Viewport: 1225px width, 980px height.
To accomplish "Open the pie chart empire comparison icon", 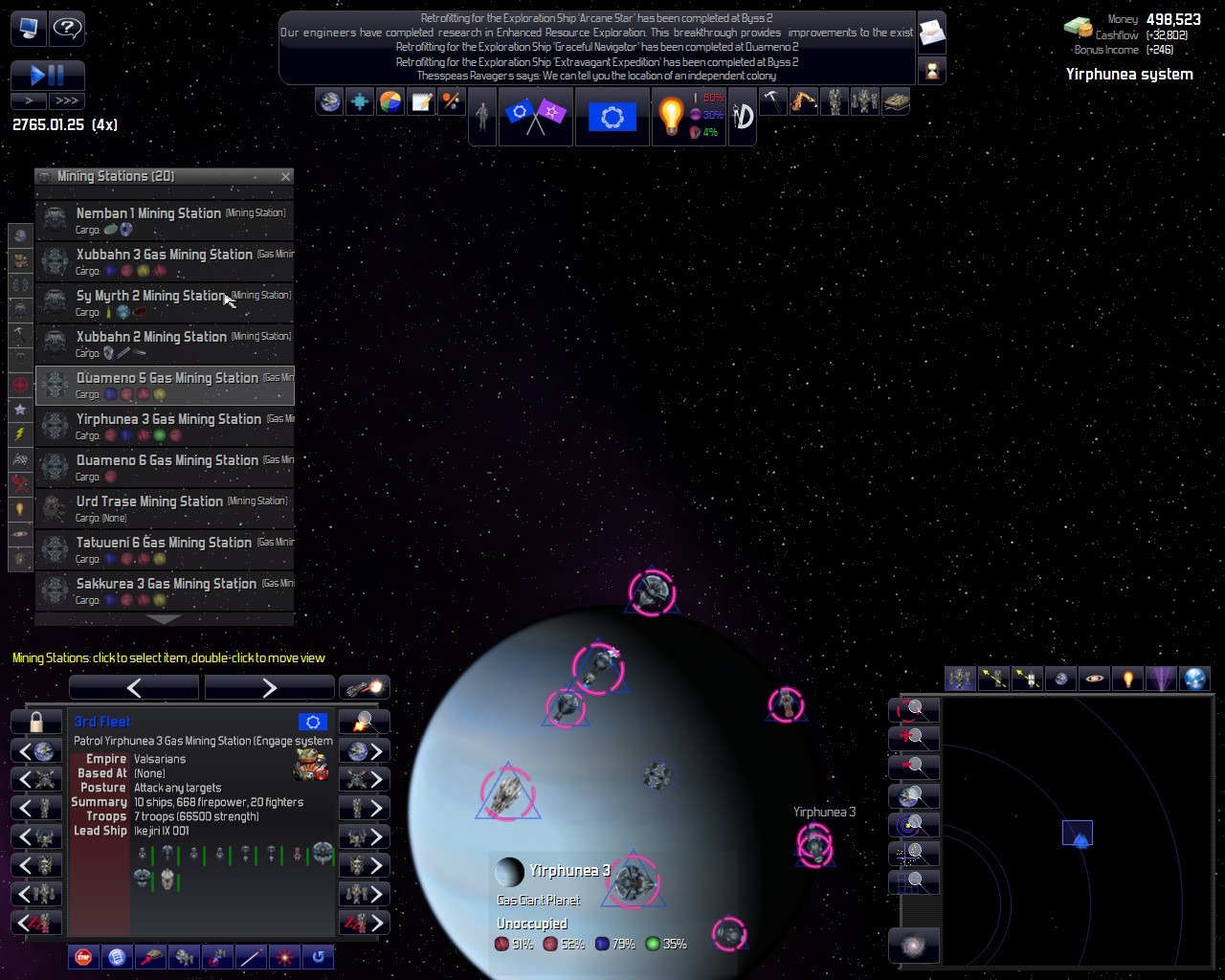I will pos(390,101).
